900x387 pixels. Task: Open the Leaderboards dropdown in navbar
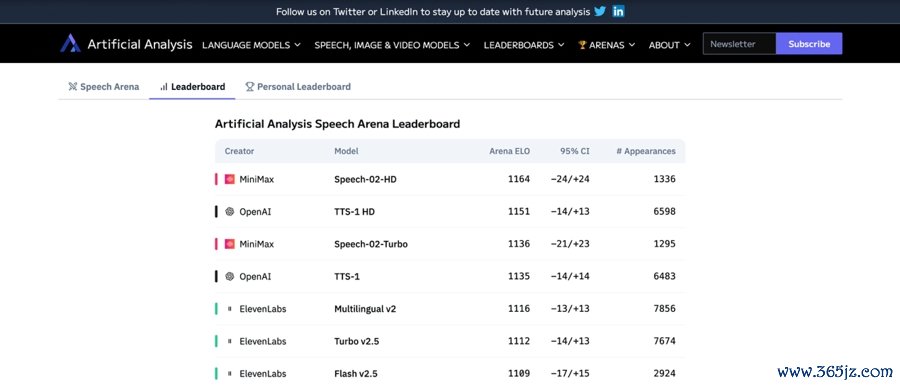[524, 45]
